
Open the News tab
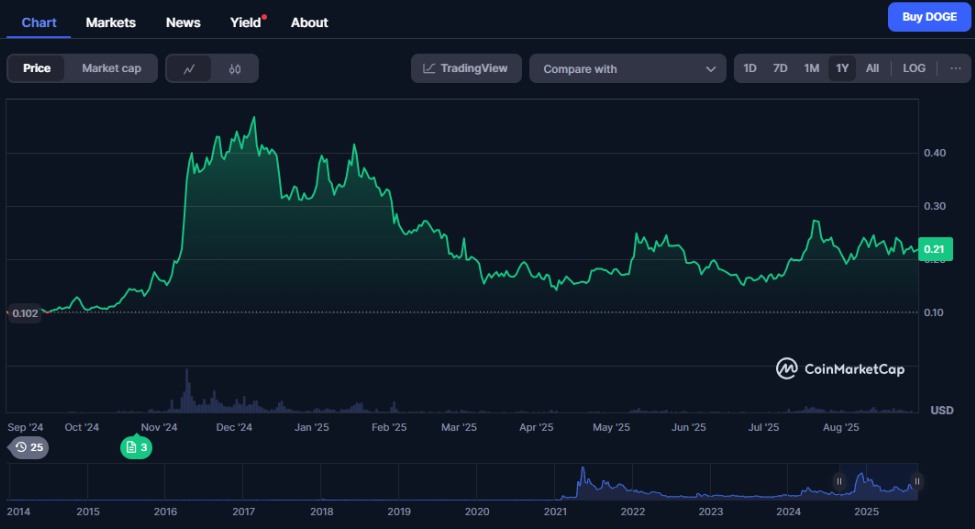pyautogui.click(x=183, y=22)
